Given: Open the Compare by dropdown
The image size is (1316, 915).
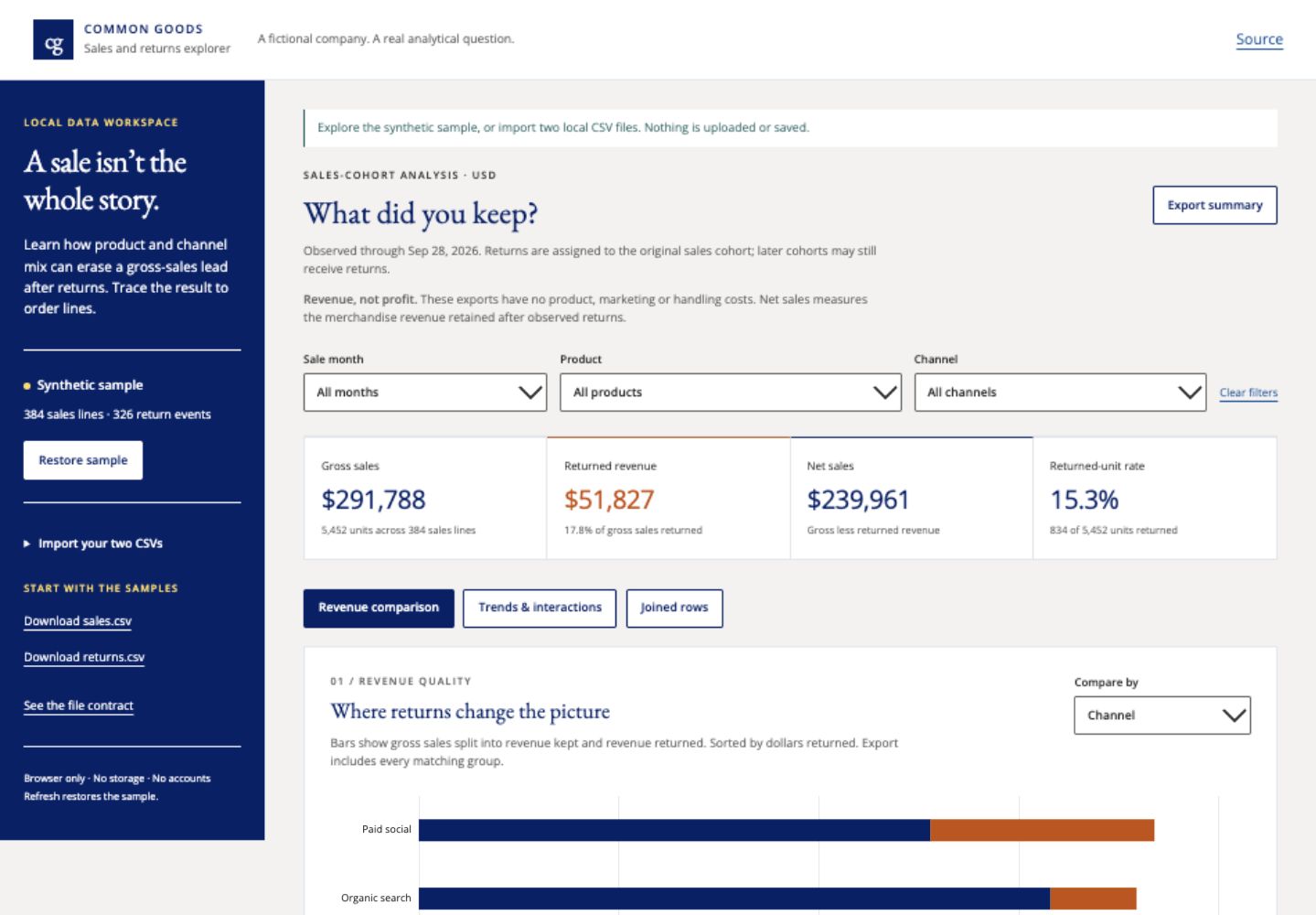Looking at the screenshot, I should [1162, 716].
